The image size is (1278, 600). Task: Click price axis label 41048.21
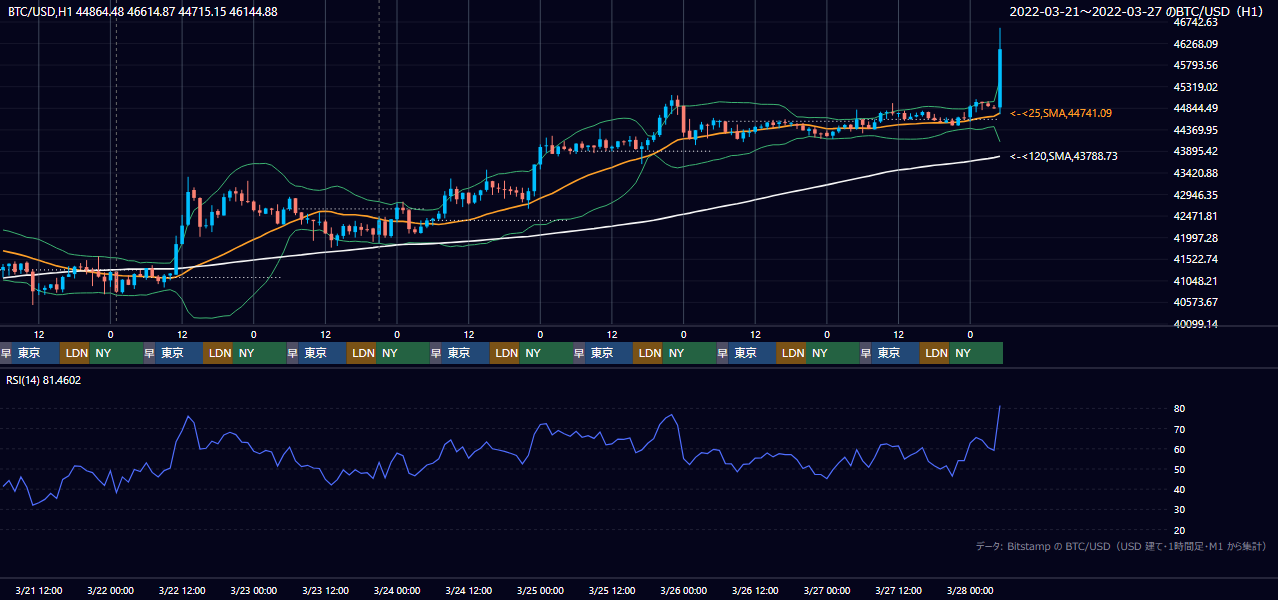point(1195,281)
